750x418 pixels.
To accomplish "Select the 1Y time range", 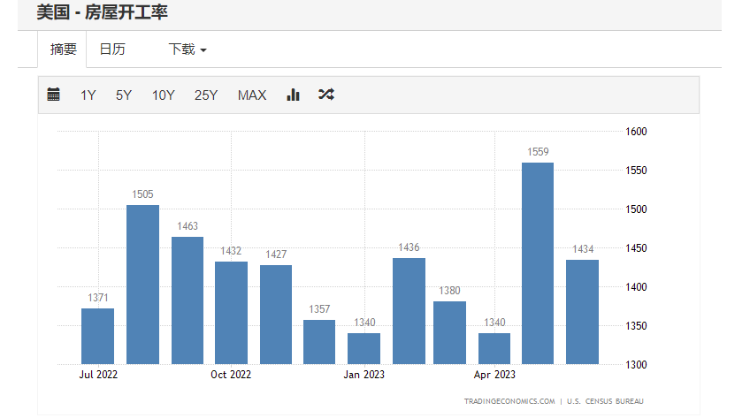I will coord(88,95).
